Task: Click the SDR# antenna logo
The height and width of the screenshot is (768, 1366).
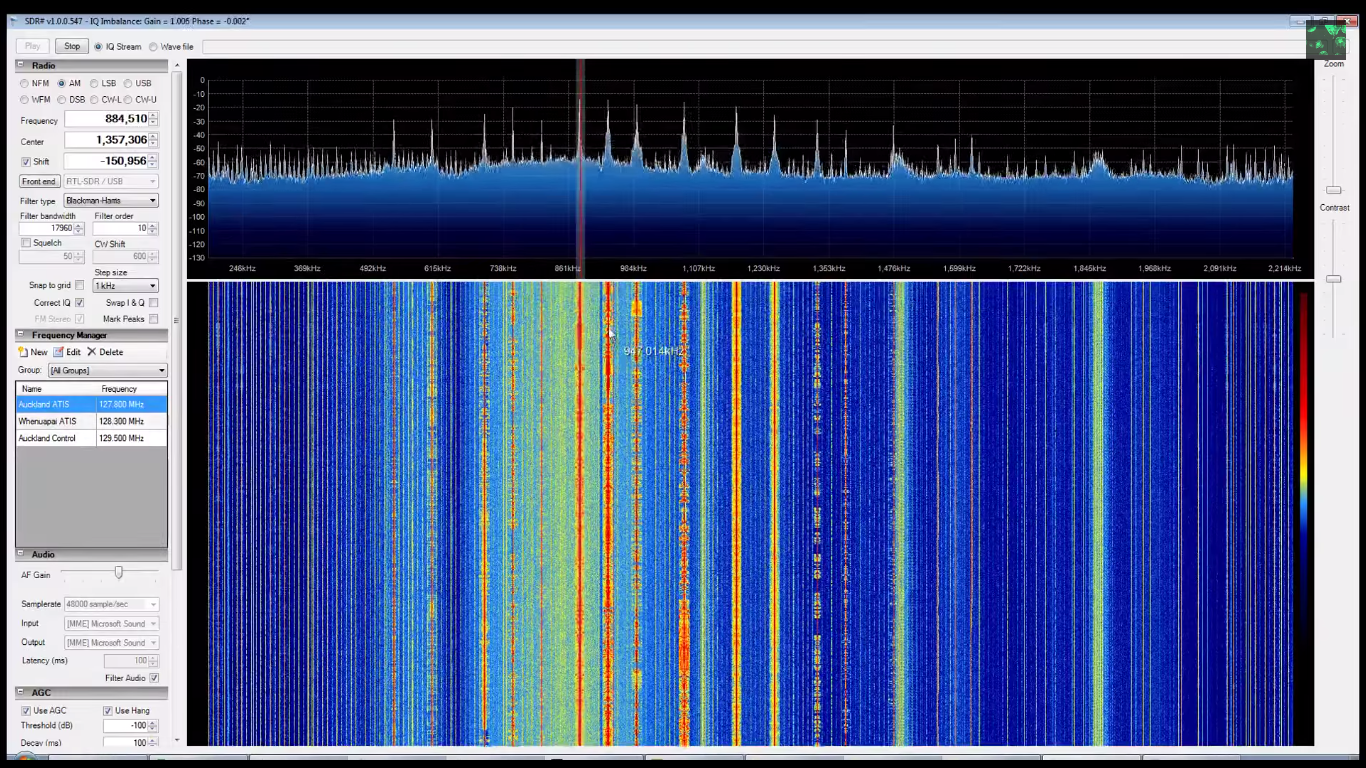Action: [x=1327, y=40]
